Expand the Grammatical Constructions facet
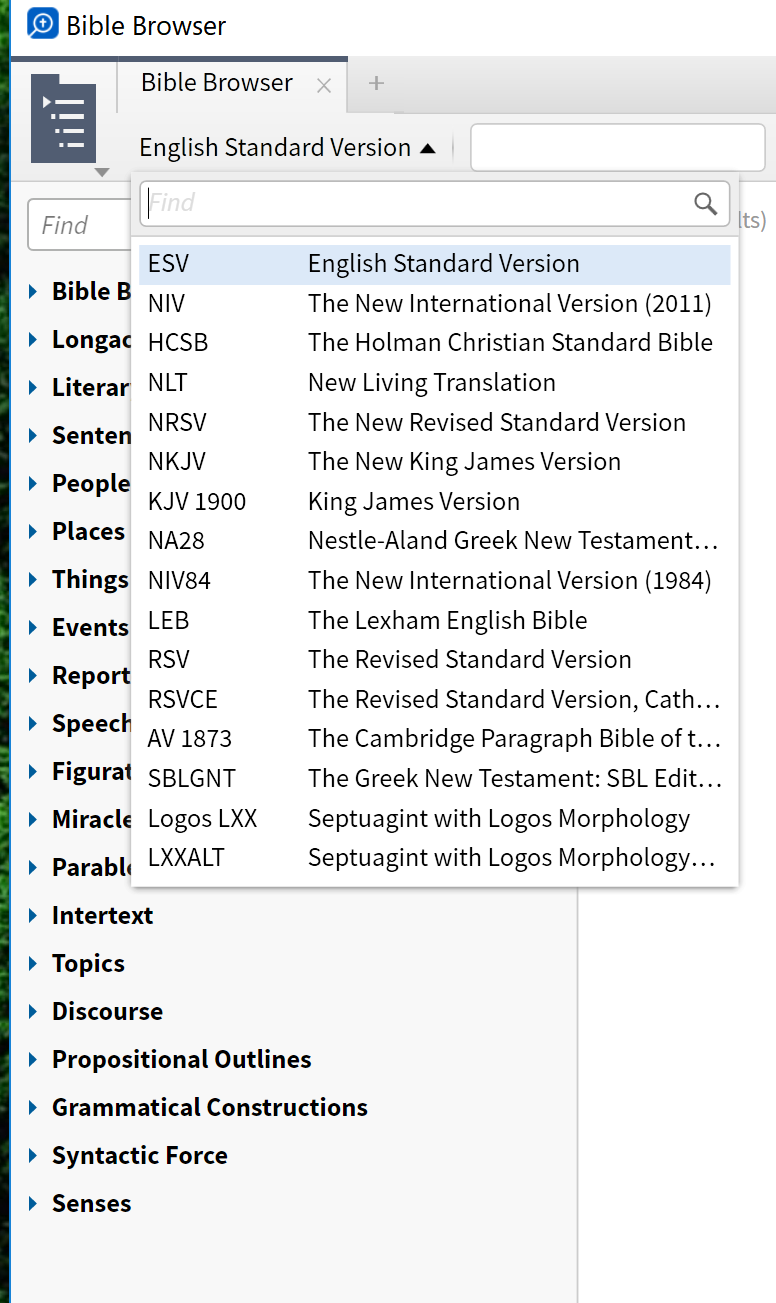The height and width of the screenshot is (1303, 776). (33, 1107)
